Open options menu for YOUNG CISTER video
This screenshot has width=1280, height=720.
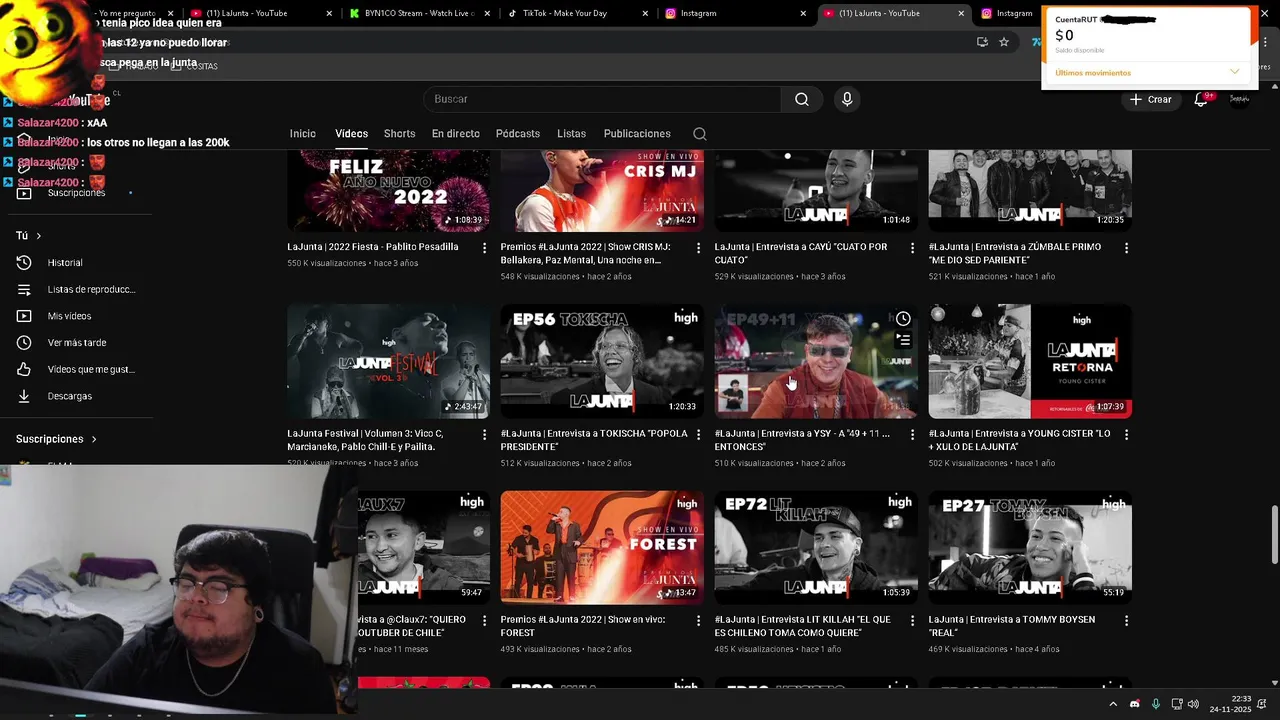point(1126,435)
